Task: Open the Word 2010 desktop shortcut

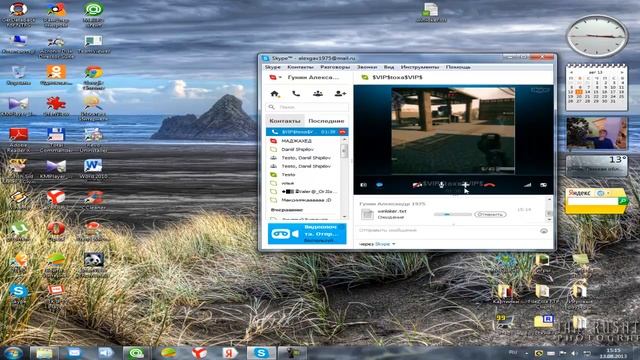Action: point(93,169)
